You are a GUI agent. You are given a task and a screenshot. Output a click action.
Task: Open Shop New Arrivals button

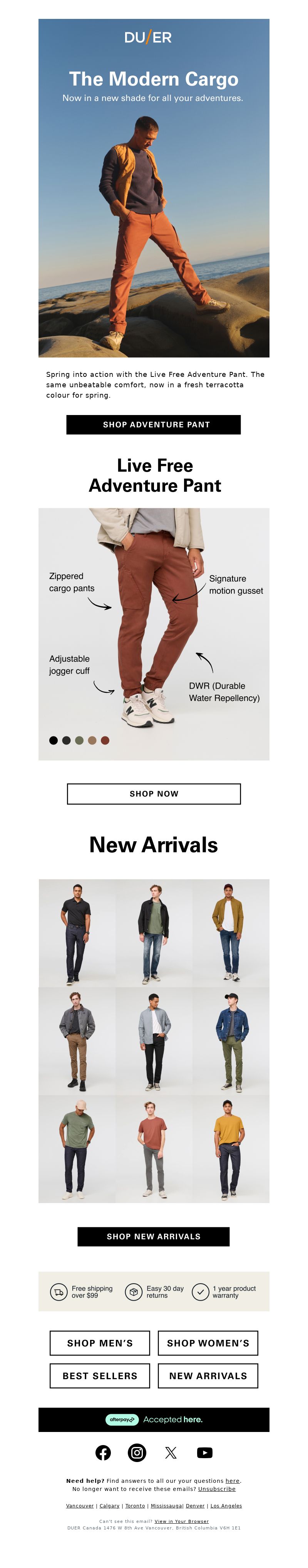153,1236
